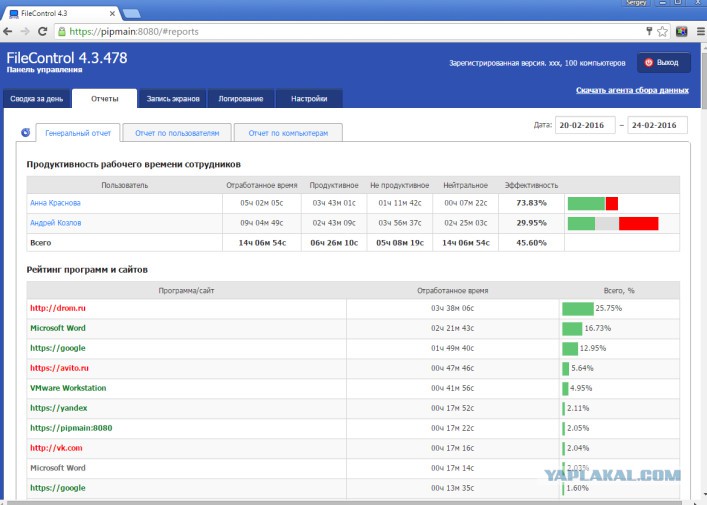Open the Логирование tab
Viewport: 707px width, 505px height.
click(241, 99)
